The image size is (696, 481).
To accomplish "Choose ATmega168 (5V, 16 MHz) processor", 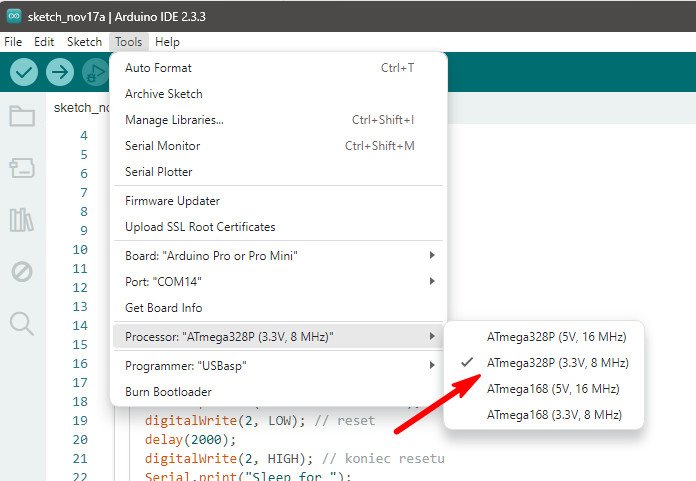I will click(x=552, y=388).
